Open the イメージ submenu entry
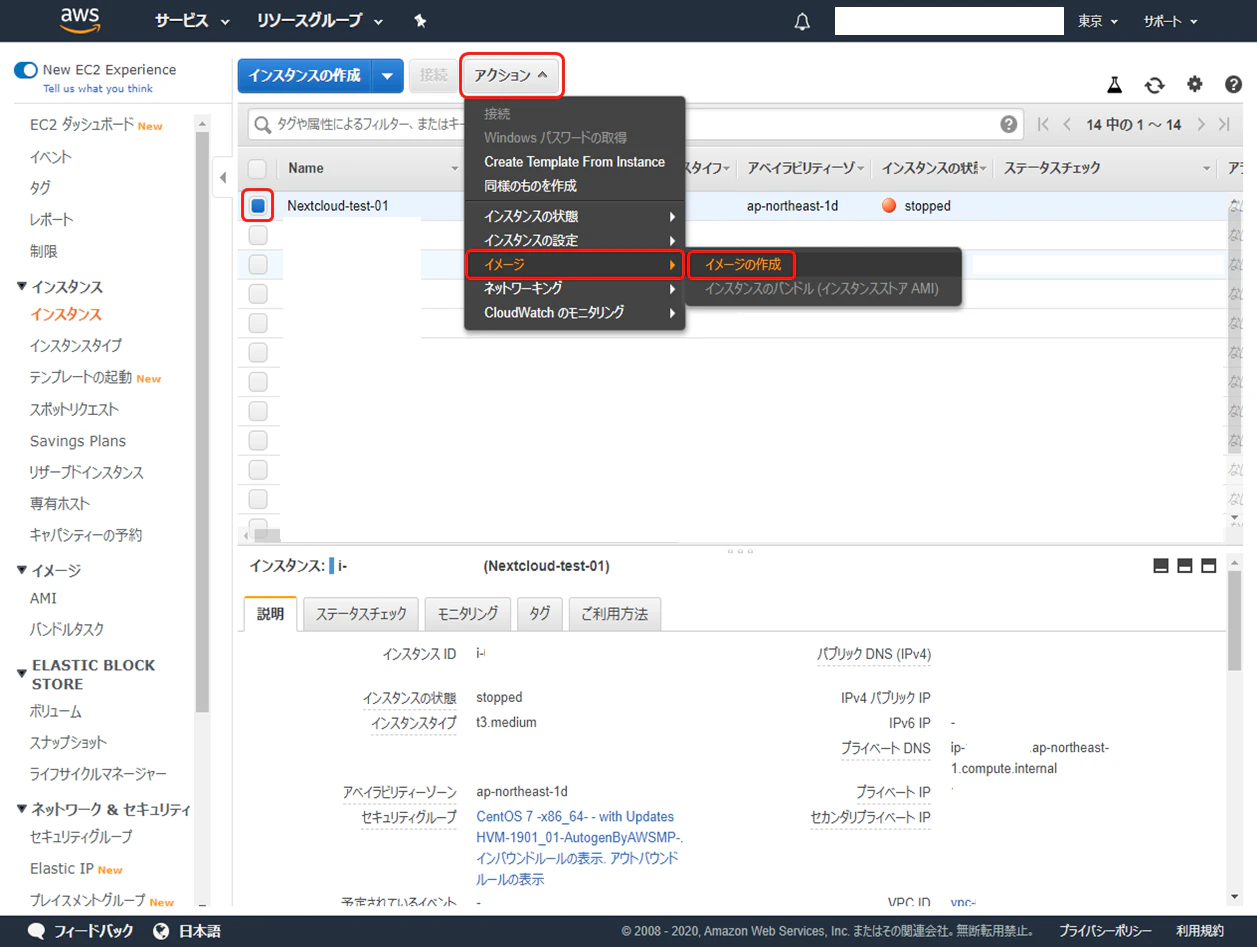This screenshot has height=947, width=1257. (574, 264)
